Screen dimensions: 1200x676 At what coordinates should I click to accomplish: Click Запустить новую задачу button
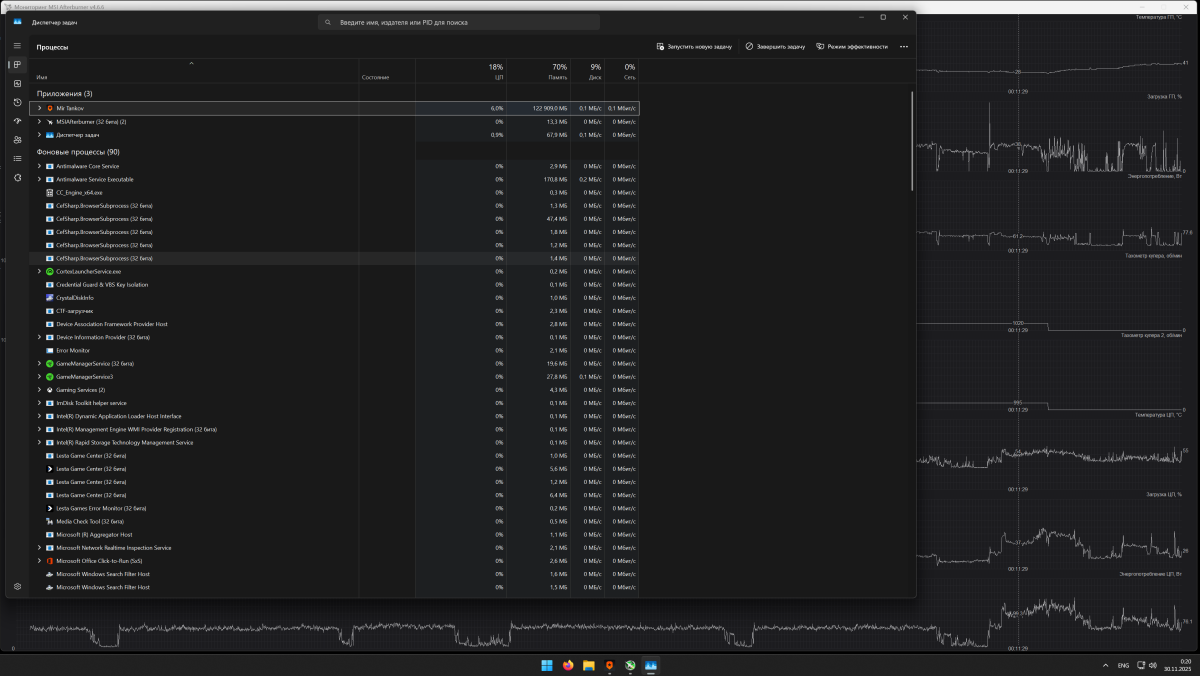(x=694, y=46)
